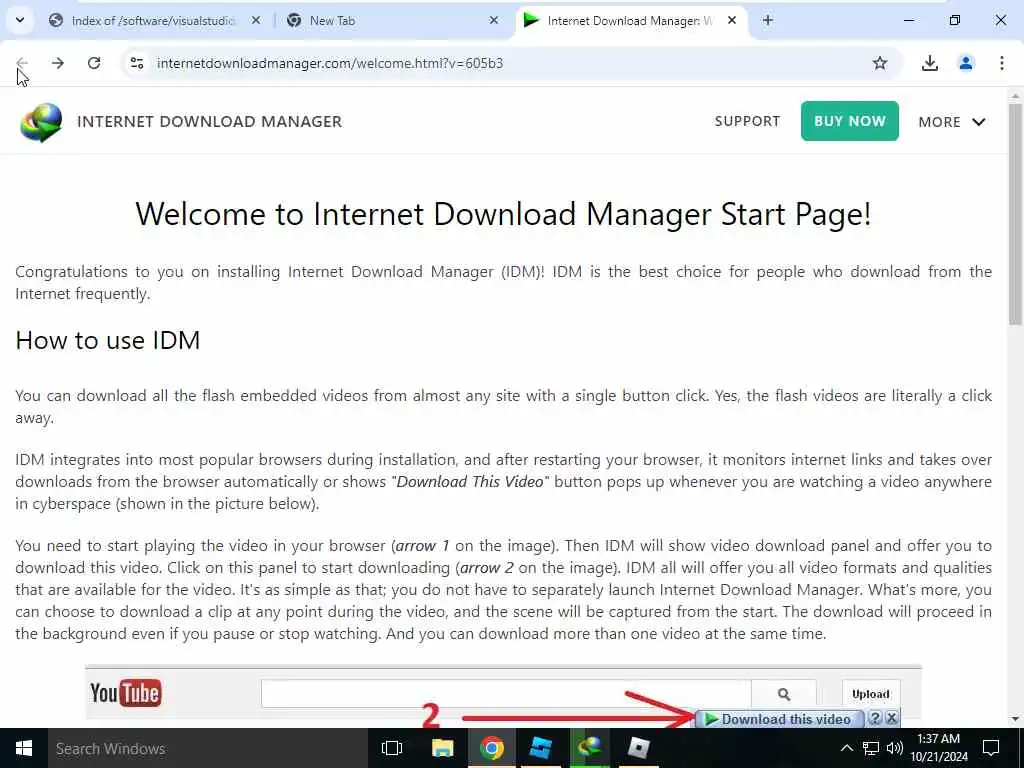Open the Chrome profile icon
The height and width of the screenshot is (768, 1024).
pyautogui.click(x=965, y=63)
